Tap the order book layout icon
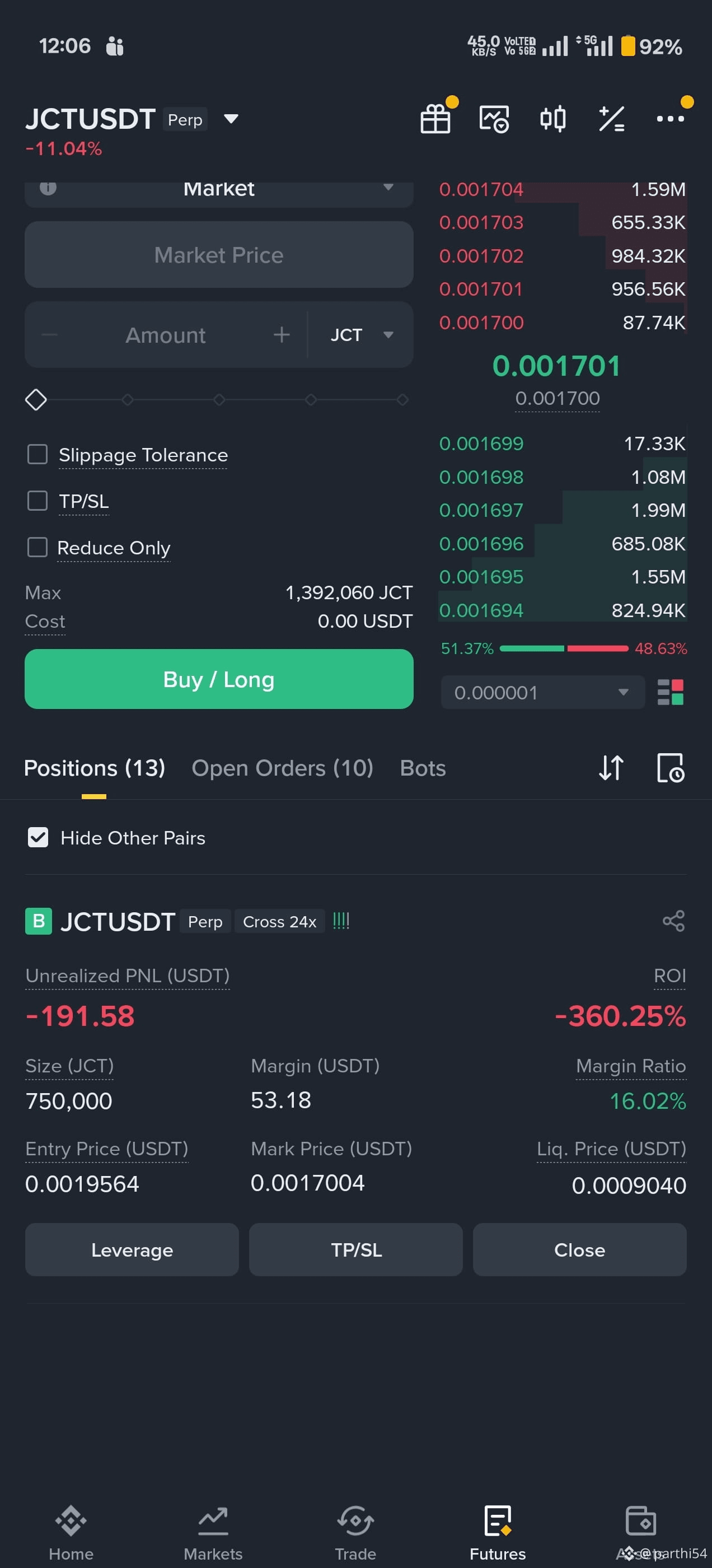The height and width of the screenshot is (1568, 712). tap(671, 692)
